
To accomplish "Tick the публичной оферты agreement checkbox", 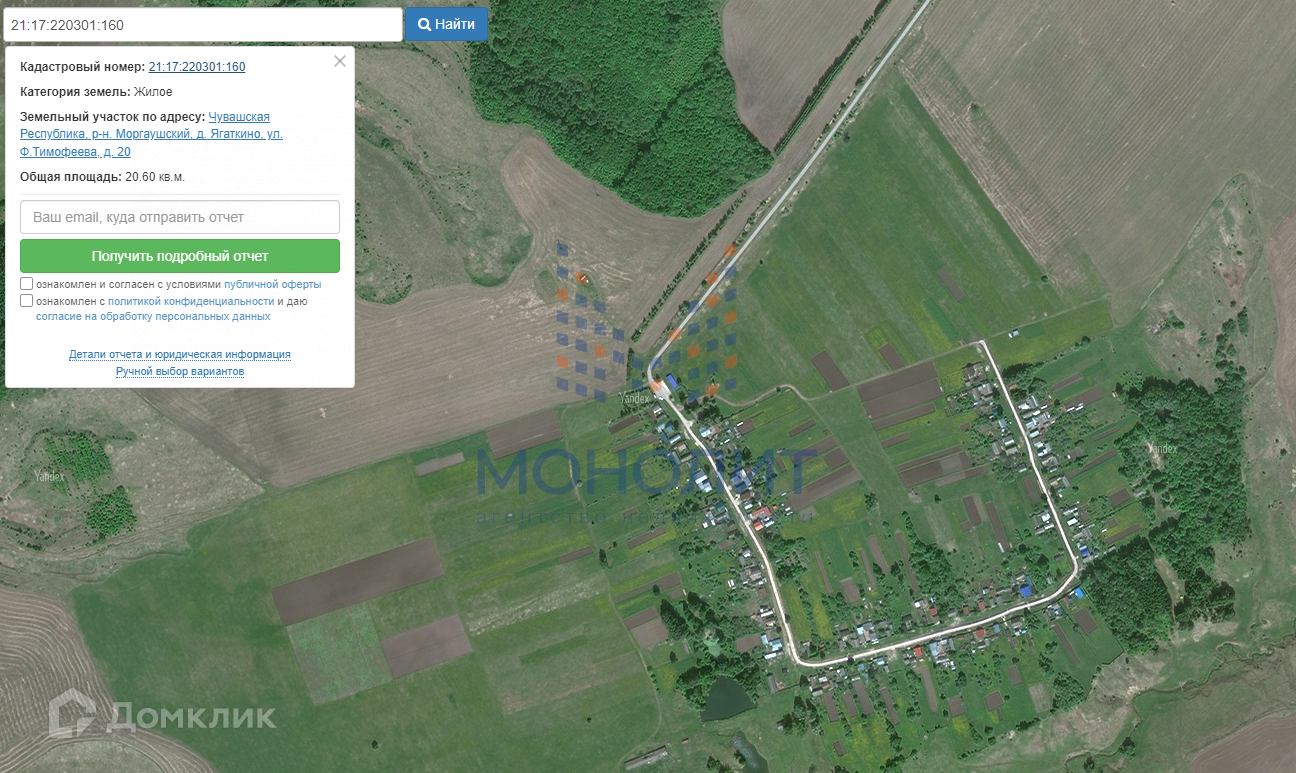I will click(x=27, y=284).
